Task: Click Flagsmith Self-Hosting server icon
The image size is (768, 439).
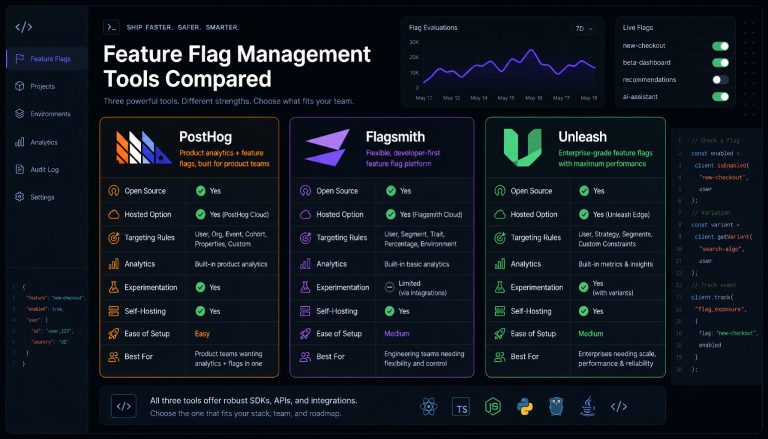Action: (305, 311)
